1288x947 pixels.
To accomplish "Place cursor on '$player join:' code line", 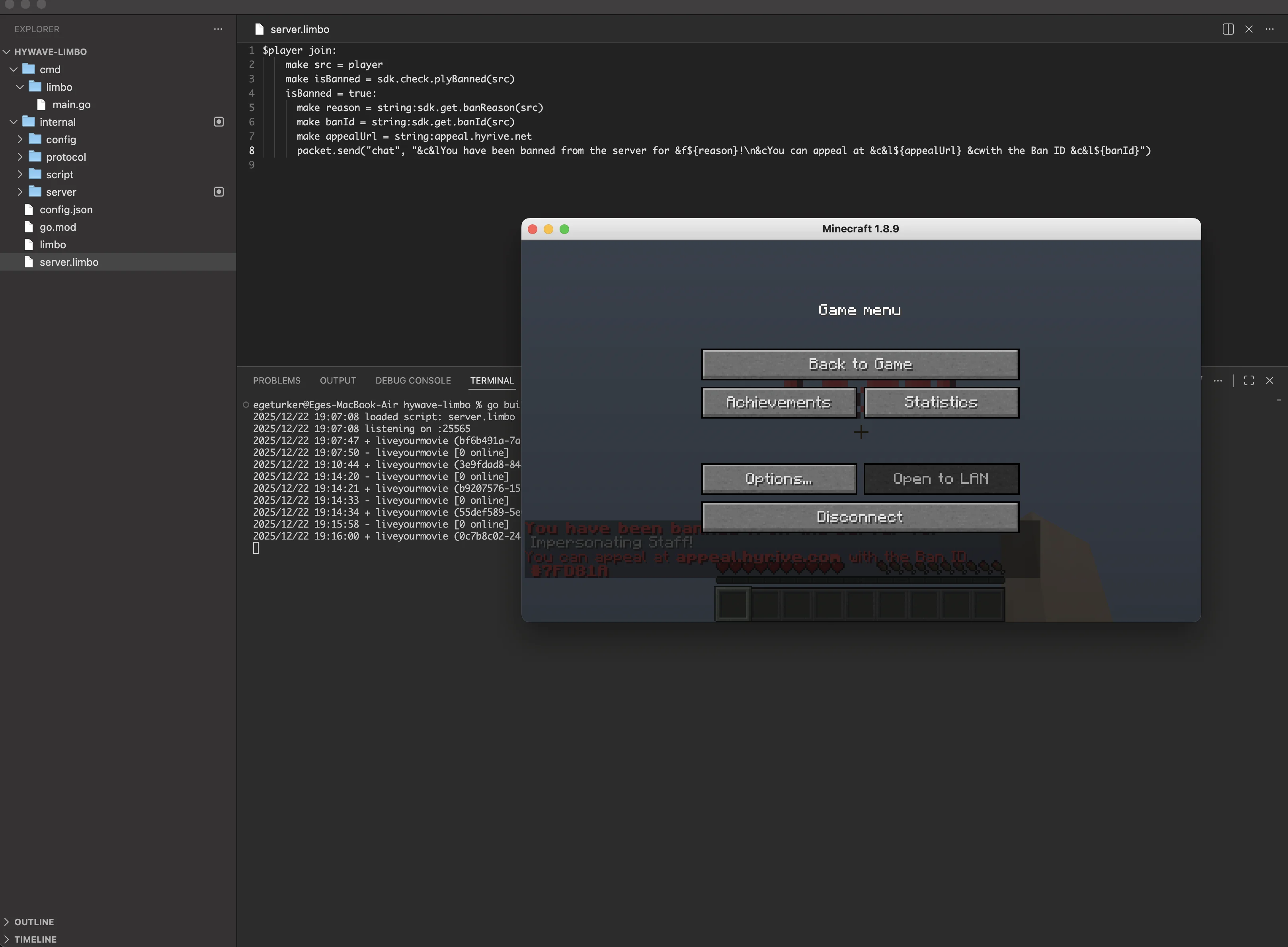I will coord(299,51).
